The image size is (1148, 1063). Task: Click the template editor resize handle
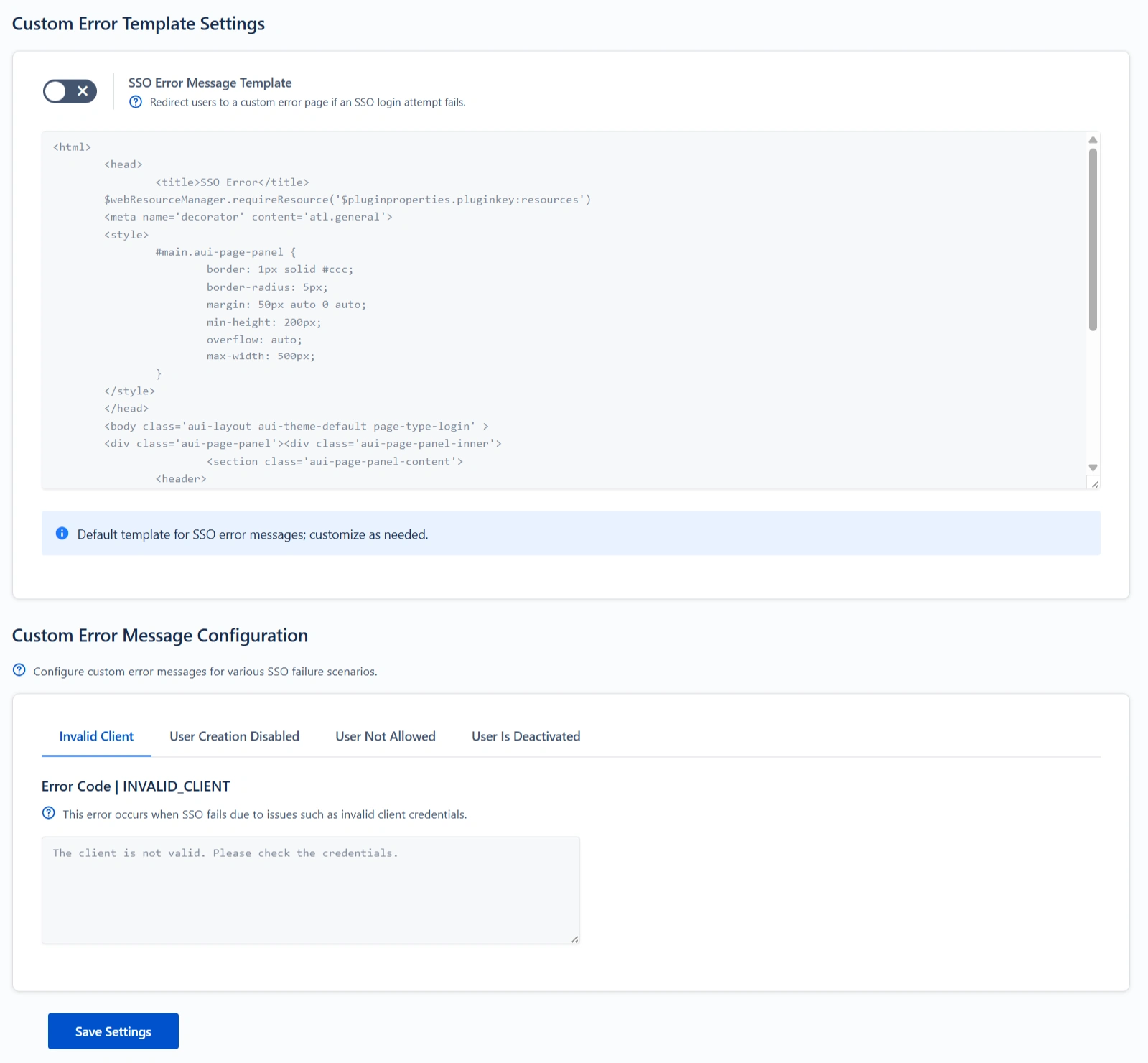[1094, 484]
